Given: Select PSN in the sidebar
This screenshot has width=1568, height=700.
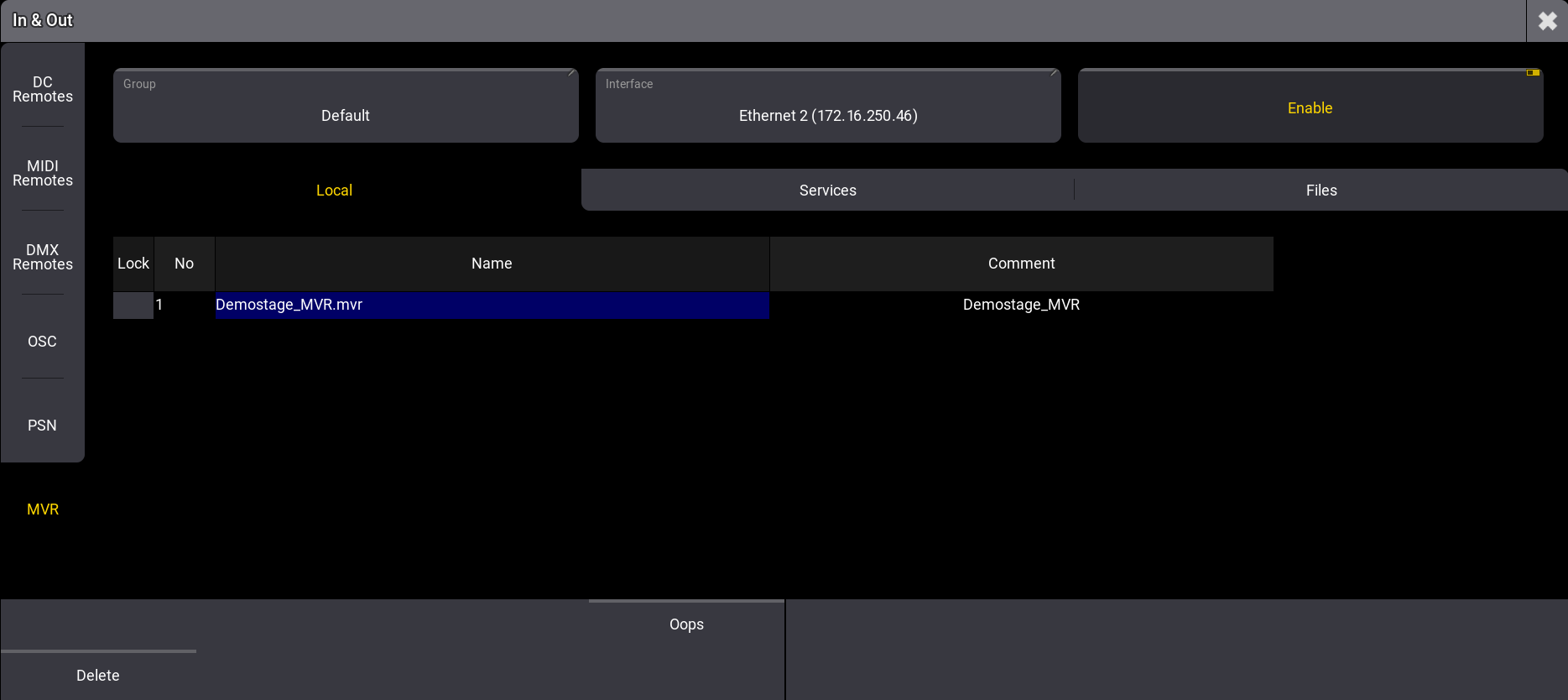Looking at the screenshot, I should click(x=43, y=426).
